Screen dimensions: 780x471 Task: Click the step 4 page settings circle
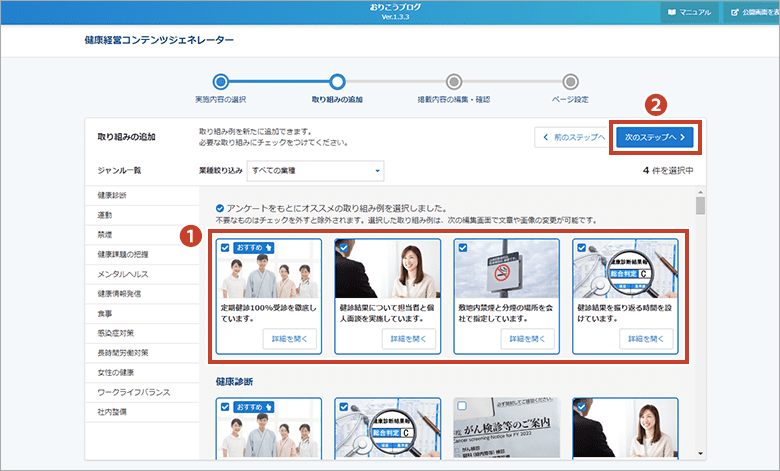569,81
